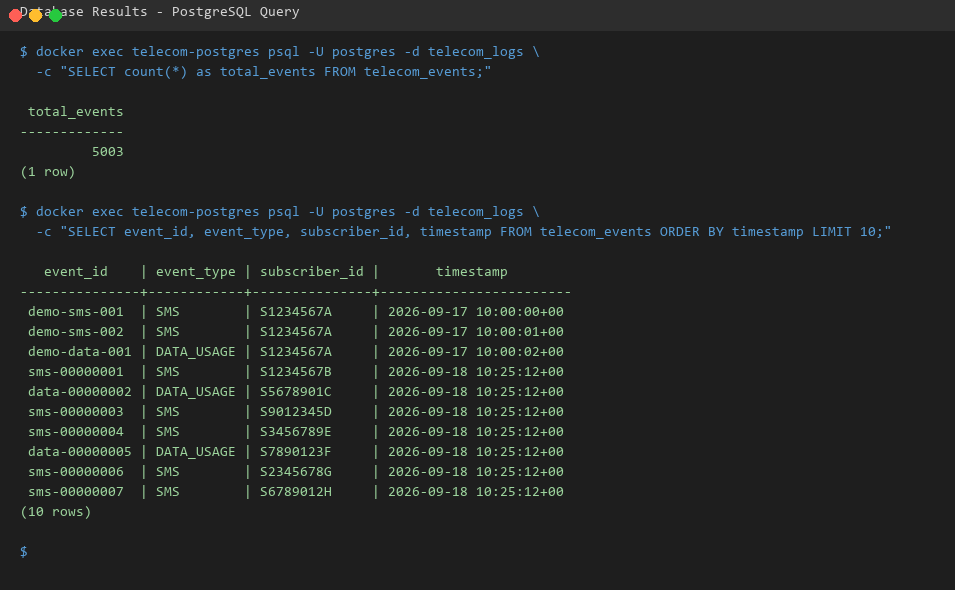Click subscriber S3456789E
The height and width of the screenshot is (590, 955).
pos(296,432)
